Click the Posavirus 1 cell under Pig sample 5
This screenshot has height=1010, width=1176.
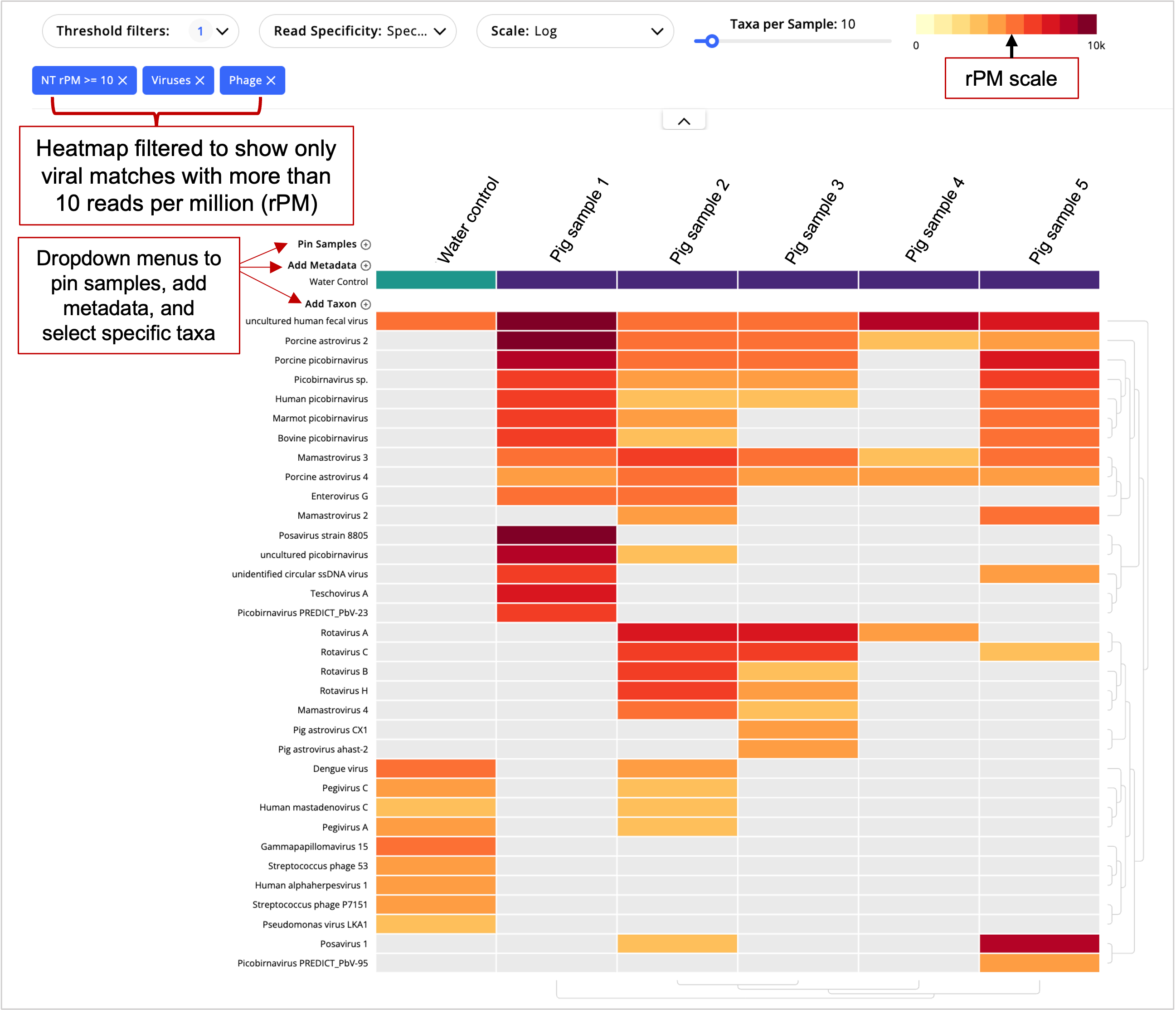[x=1039, y=944]
